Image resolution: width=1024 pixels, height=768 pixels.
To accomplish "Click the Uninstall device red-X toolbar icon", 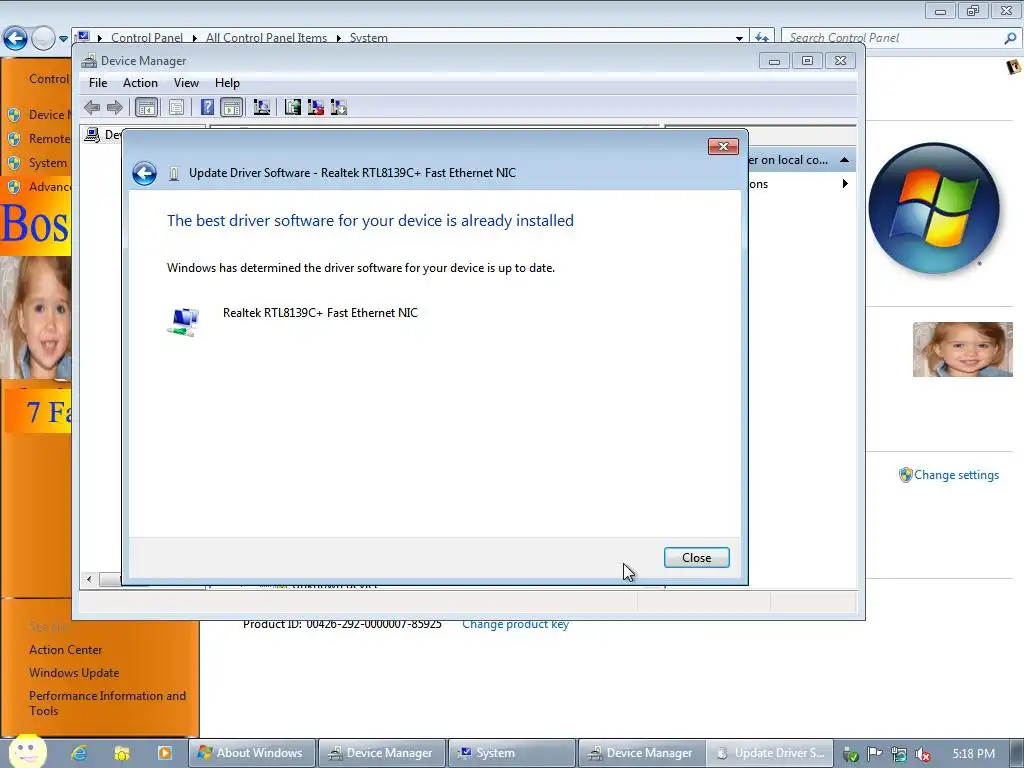I will point(315,107).
